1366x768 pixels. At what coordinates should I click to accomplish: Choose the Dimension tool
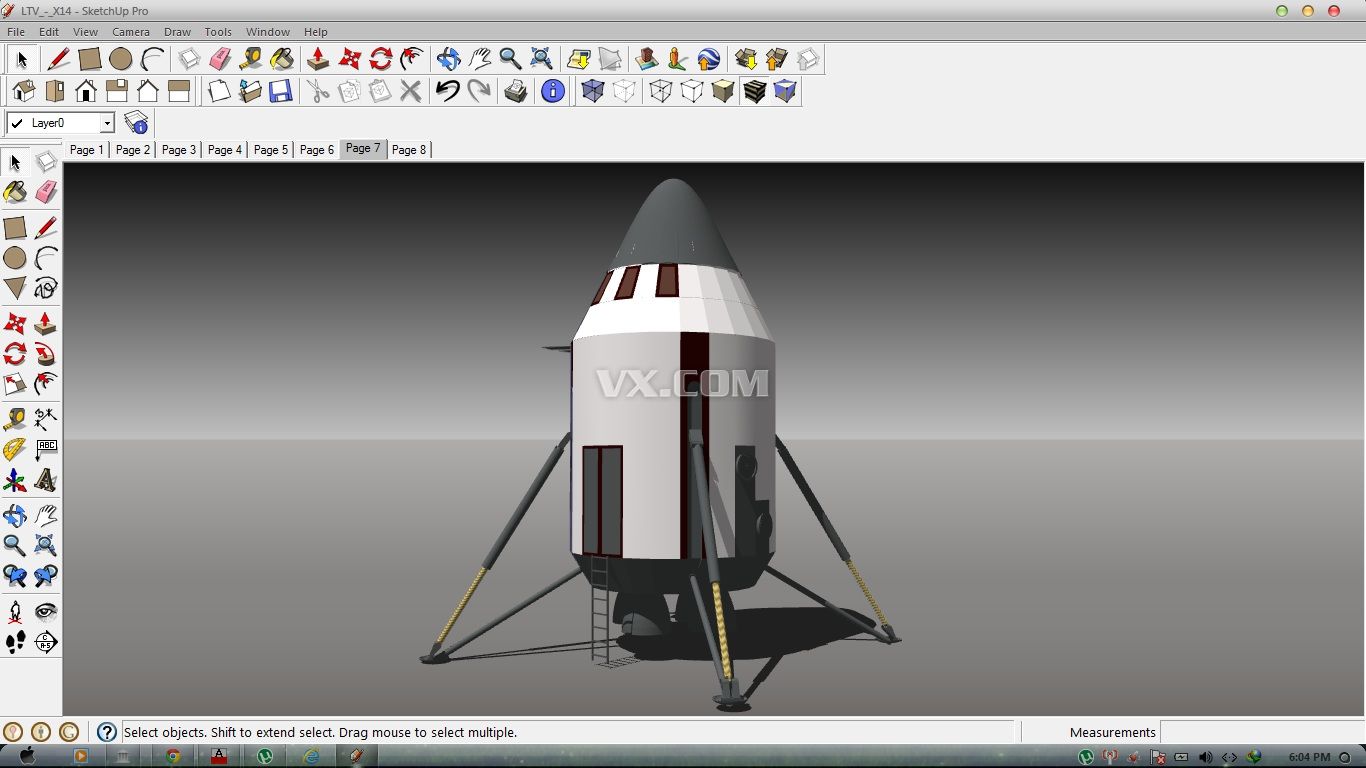pyautogui.click(x=46, y=418)
